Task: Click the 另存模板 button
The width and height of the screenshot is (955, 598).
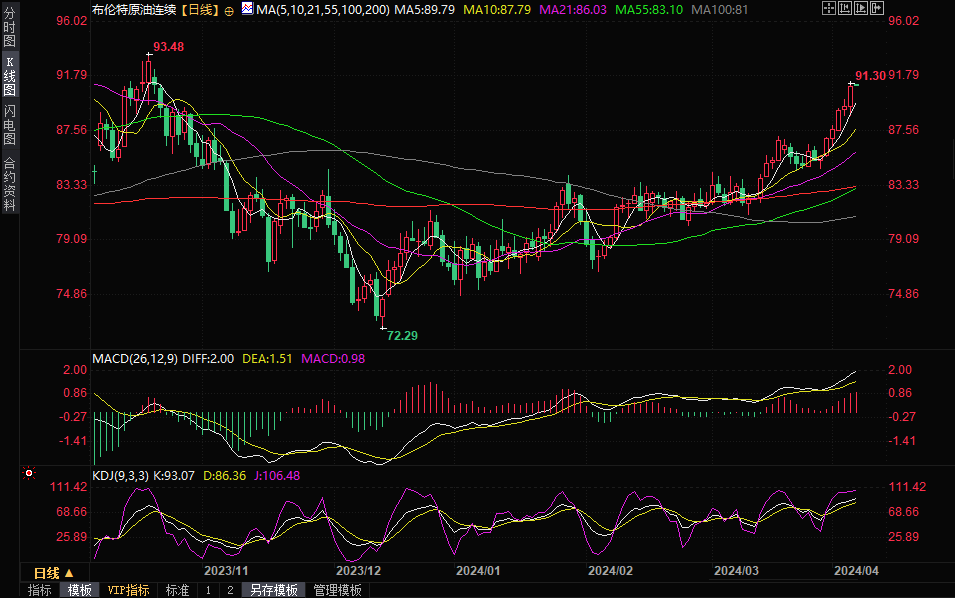Action: [274, 590]
